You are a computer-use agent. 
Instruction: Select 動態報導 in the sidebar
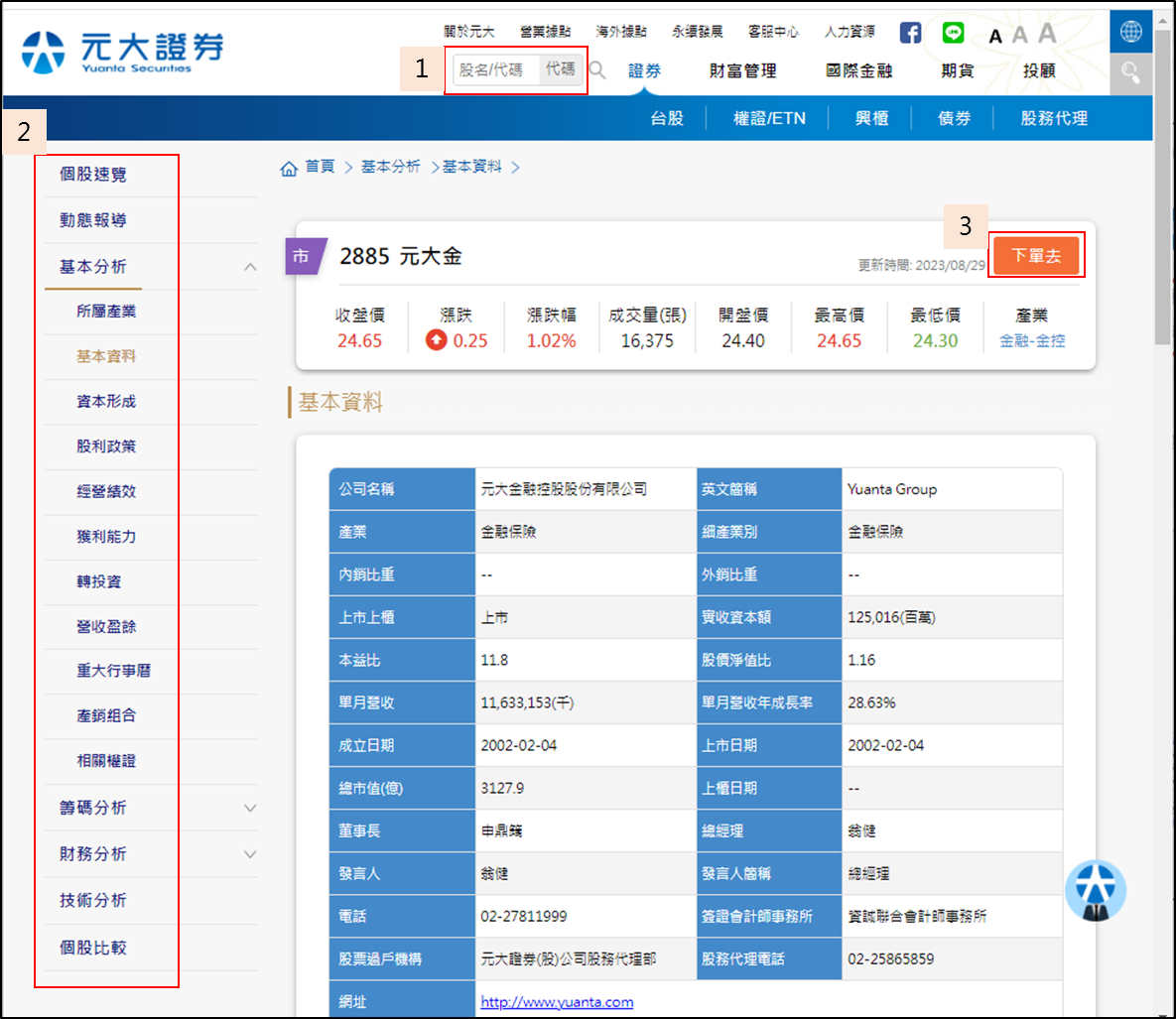tap(93, 220)
